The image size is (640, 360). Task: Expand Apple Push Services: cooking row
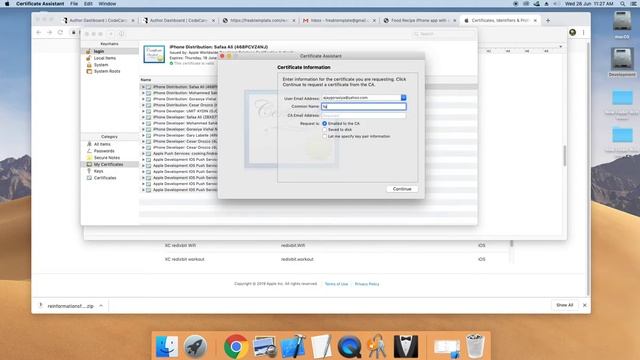point(143,153)
